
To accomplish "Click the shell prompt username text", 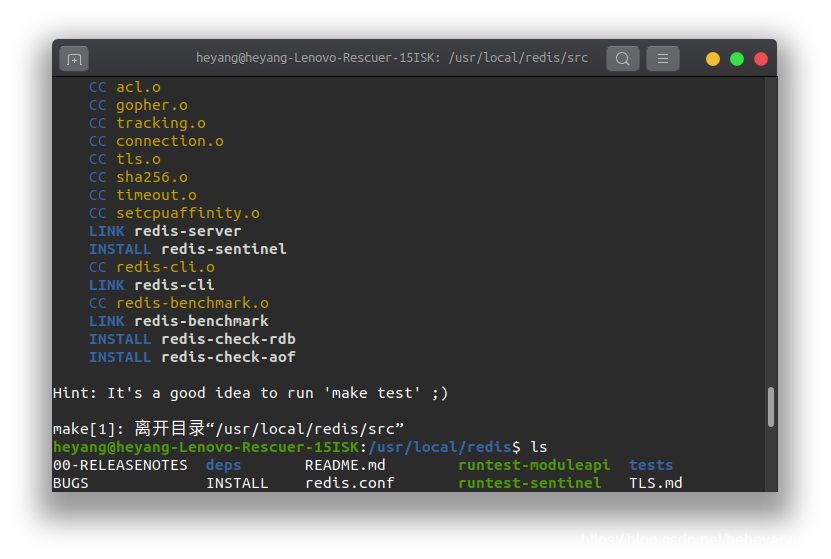I will click(x=206, y=447).
